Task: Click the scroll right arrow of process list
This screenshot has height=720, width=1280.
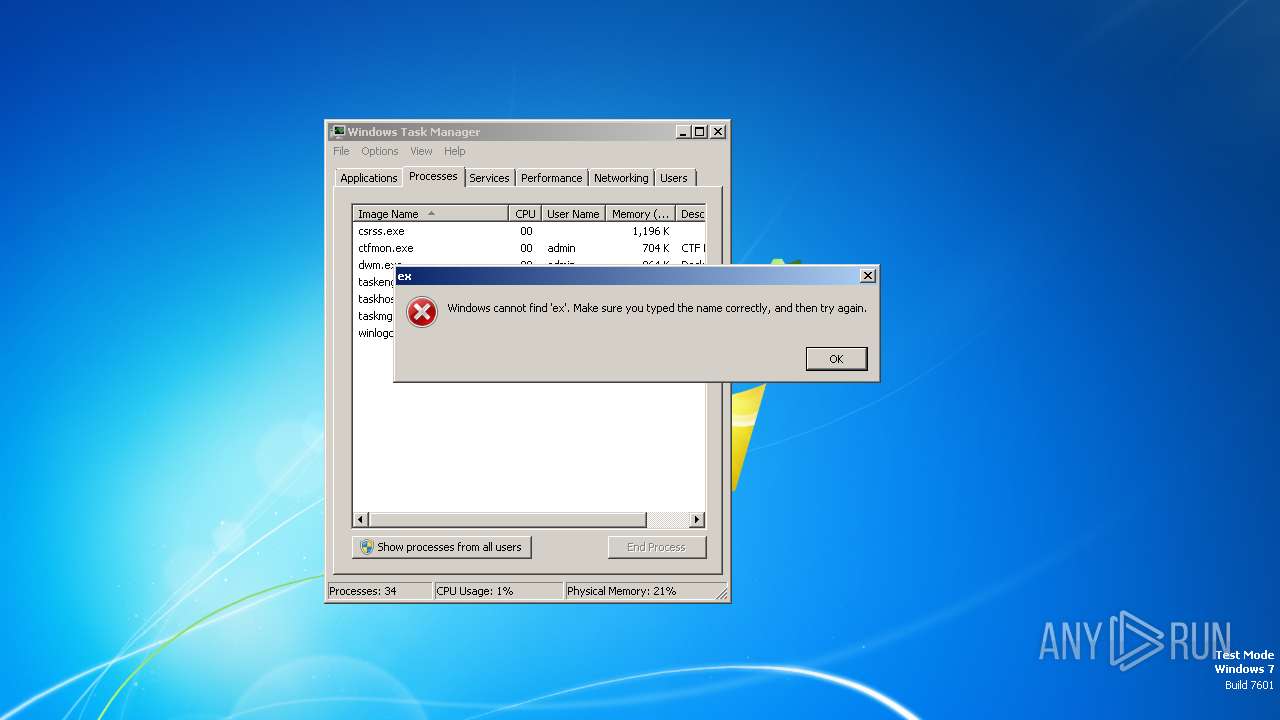Action: tap(697, 520)
